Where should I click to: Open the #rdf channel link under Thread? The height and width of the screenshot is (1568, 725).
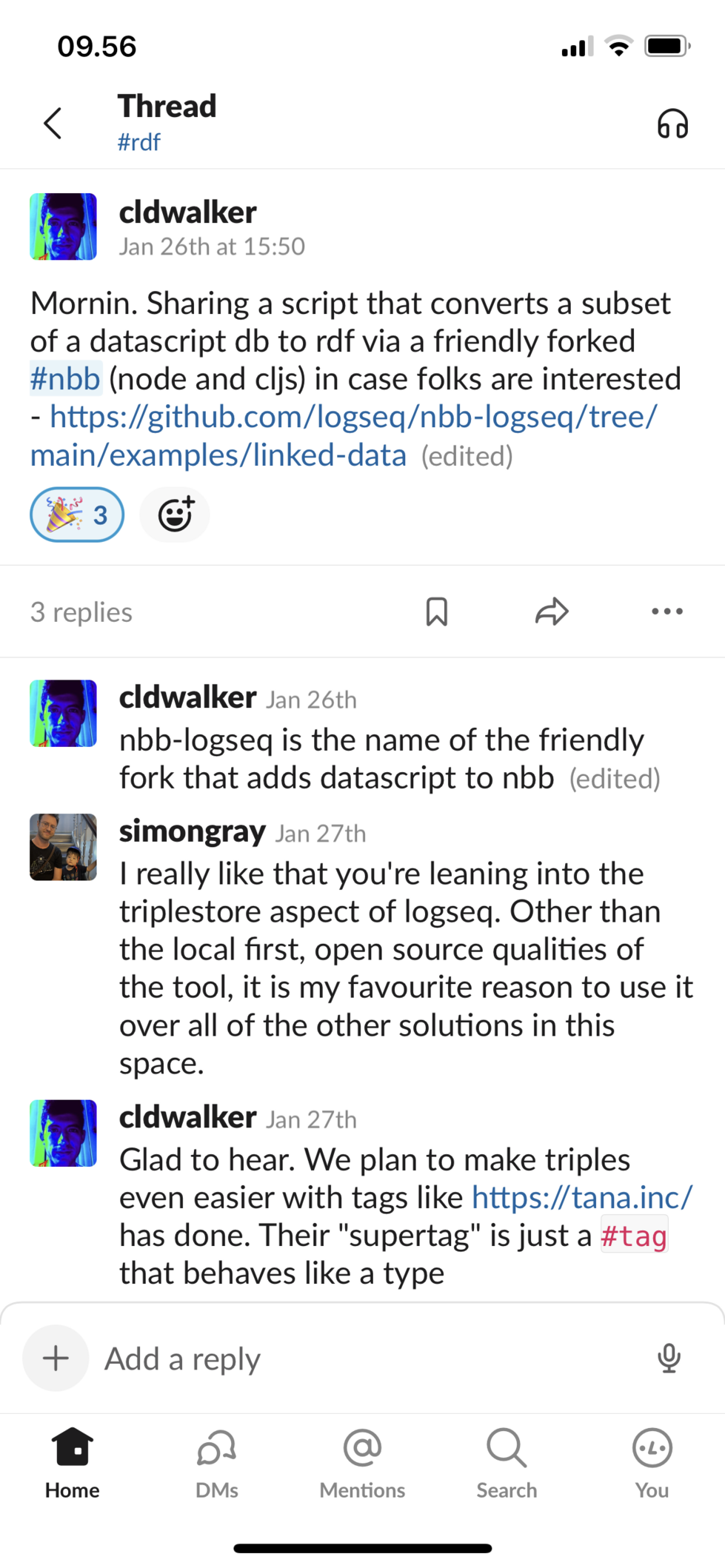coord(139,142)
